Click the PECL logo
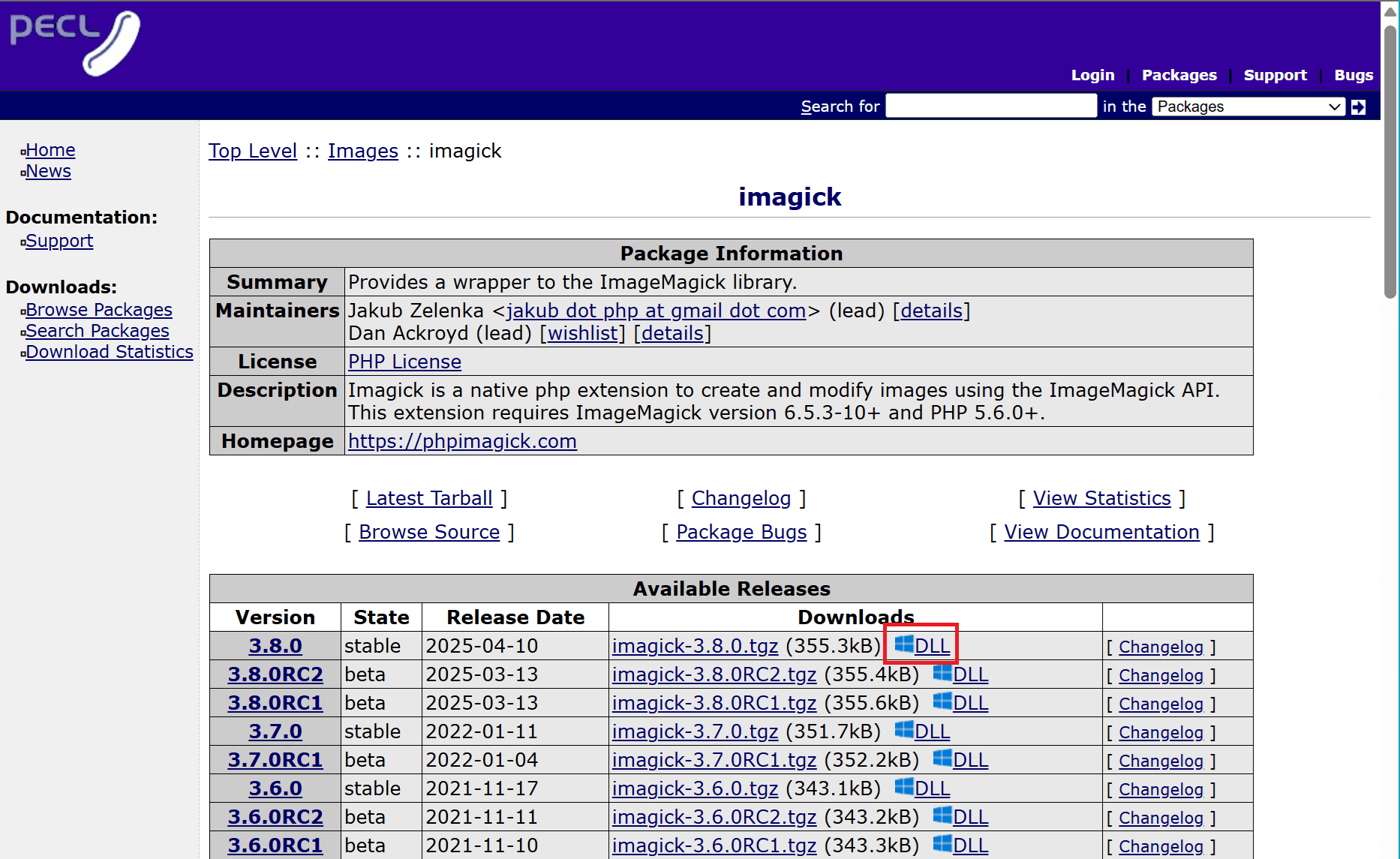The height and width of the screenshot is (859, 1400). (75, 43)
